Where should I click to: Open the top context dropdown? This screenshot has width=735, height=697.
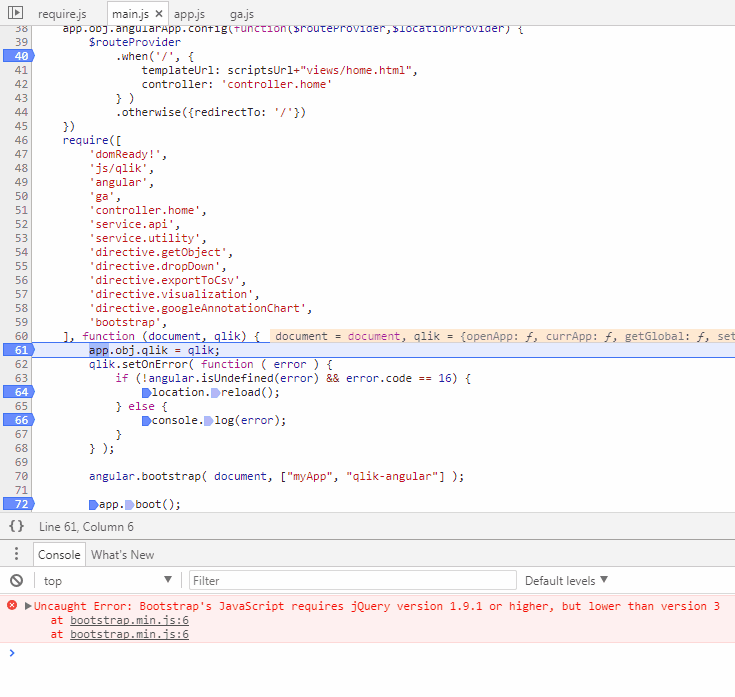pos(108,581)
